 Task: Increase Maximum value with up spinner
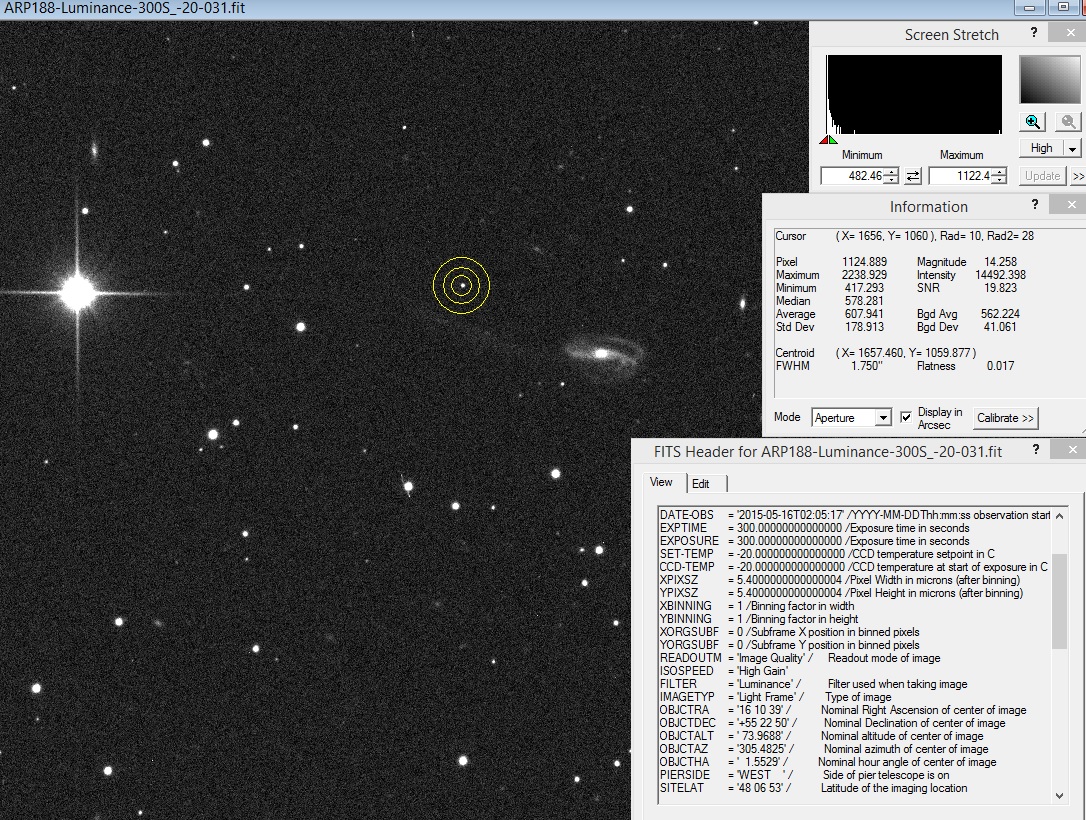pyautogui.click(x=999, y=172)
